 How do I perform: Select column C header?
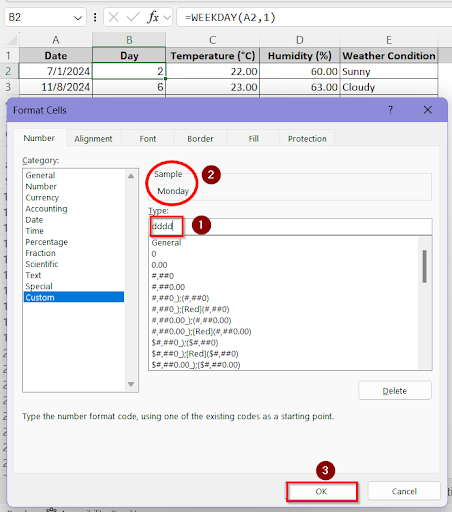click(x=212, y=40)
